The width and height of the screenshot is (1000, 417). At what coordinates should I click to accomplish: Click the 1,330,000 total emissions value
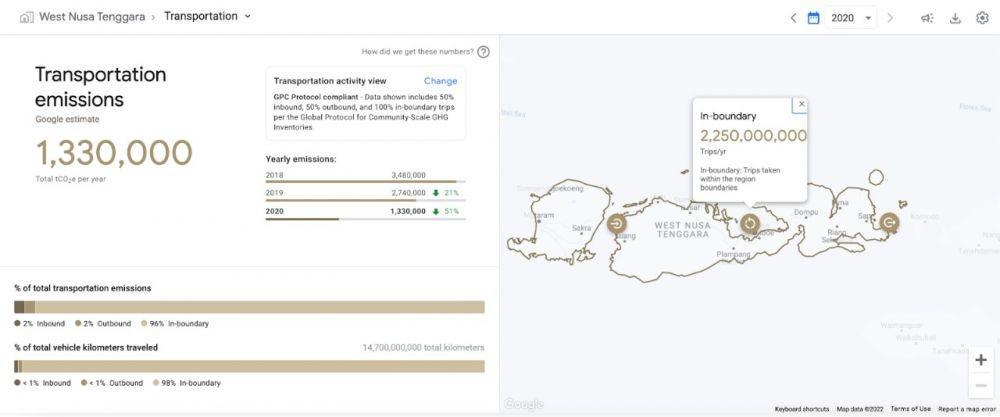pyautogui.click(x=114, y=153)
